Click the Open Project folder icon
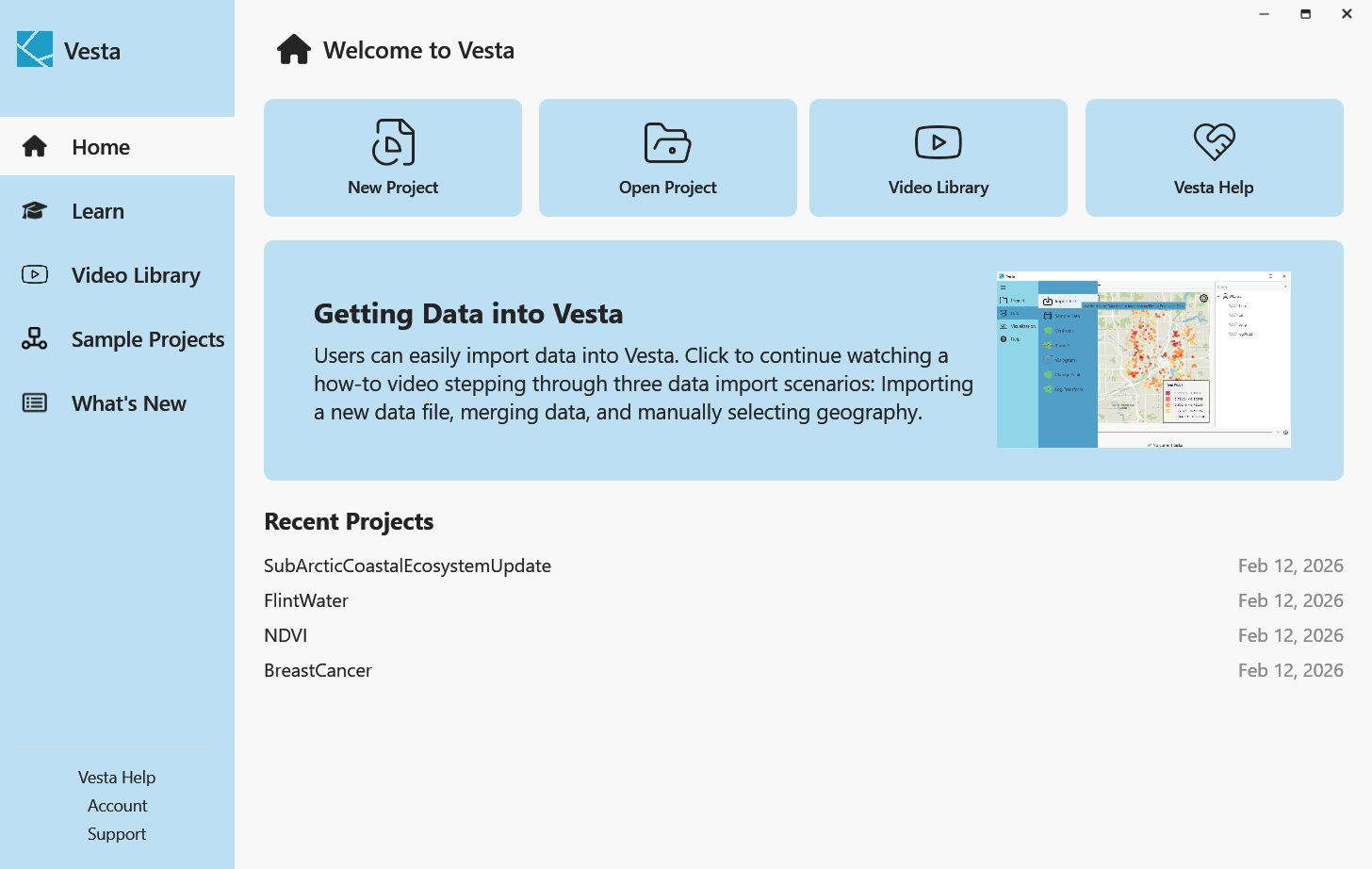 tap(667, 143)
